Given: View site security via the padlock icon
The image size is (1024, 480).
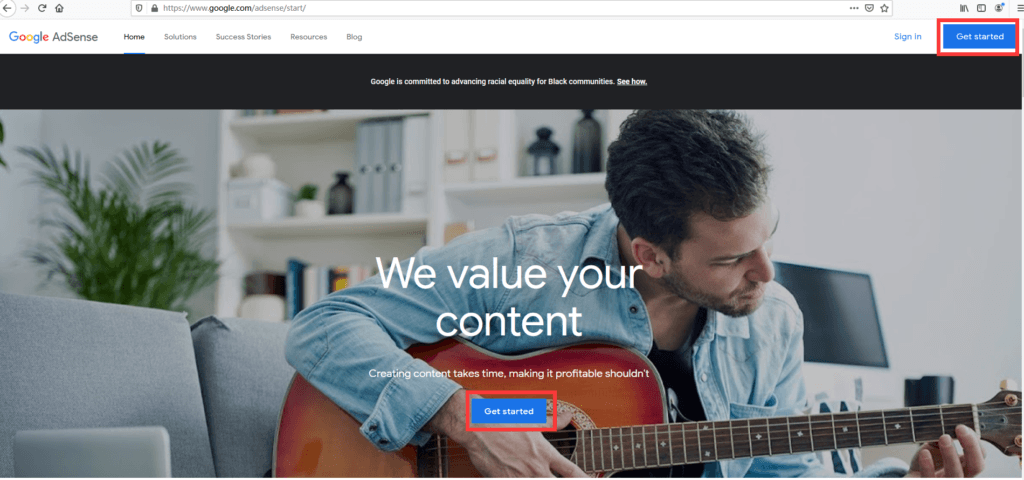Looking at the screenshot, I should 154,8.
